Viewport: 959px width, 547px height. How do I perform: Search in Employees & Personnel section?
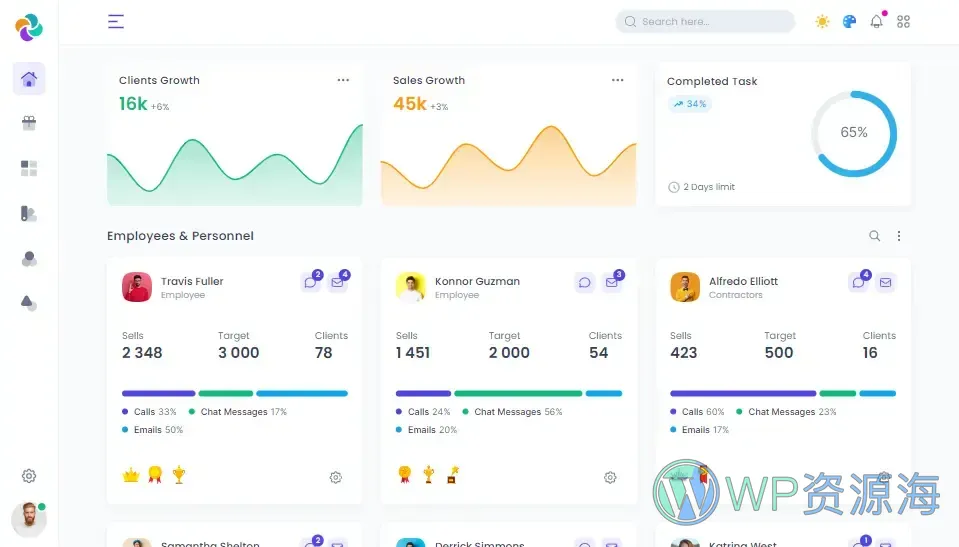874,236
